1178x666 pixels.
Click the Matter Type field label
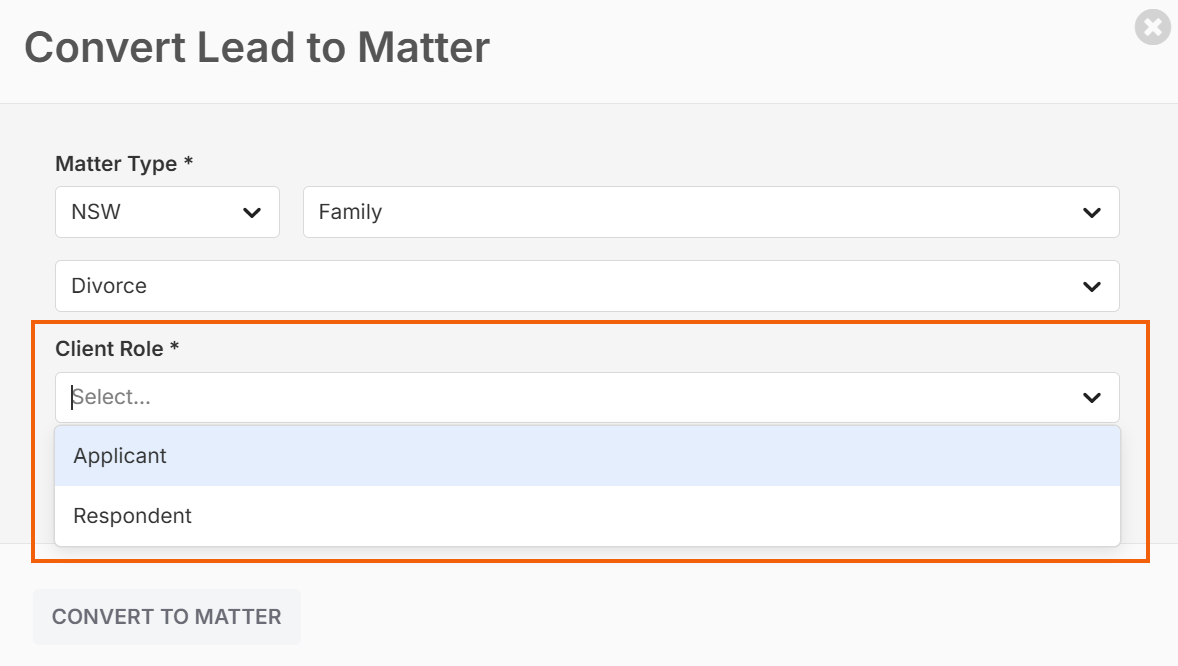point(116,164)
